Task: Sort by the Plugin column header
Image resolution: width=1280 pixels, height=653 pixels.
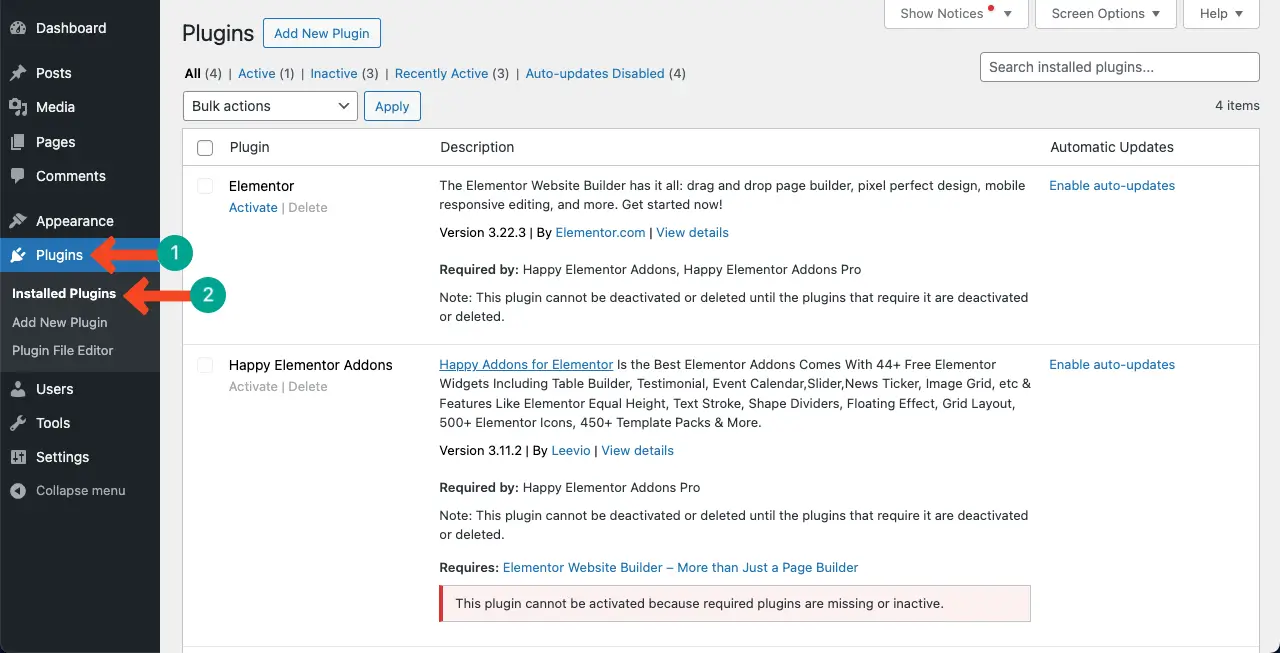Action: coord(249,147)
